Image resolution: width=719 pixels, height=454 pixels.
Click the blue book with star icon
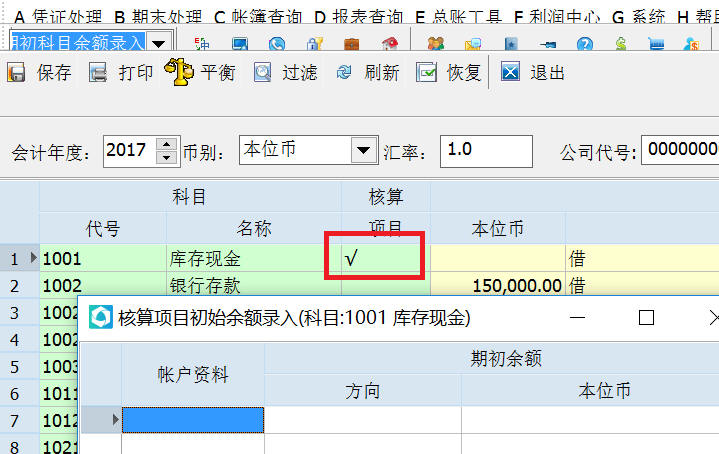click(x=510, y=44)
